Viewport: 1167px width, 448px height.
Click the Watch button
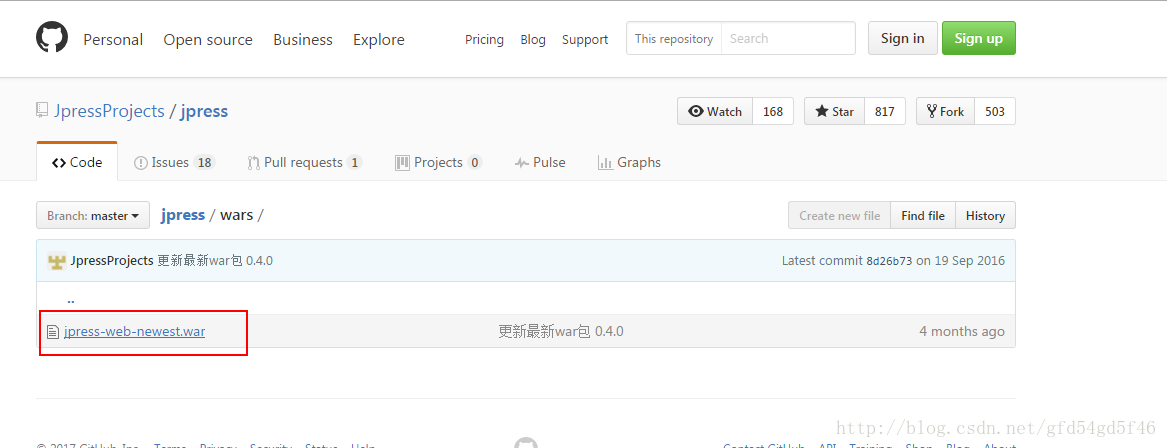click(715, 111)
